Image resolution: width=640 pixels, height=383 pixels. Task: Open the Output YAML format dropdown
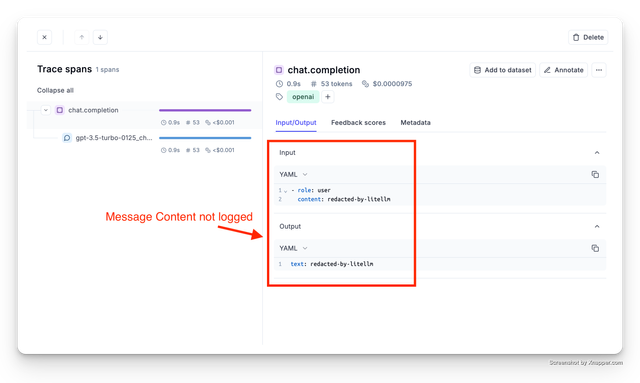[x=293, y=248]
